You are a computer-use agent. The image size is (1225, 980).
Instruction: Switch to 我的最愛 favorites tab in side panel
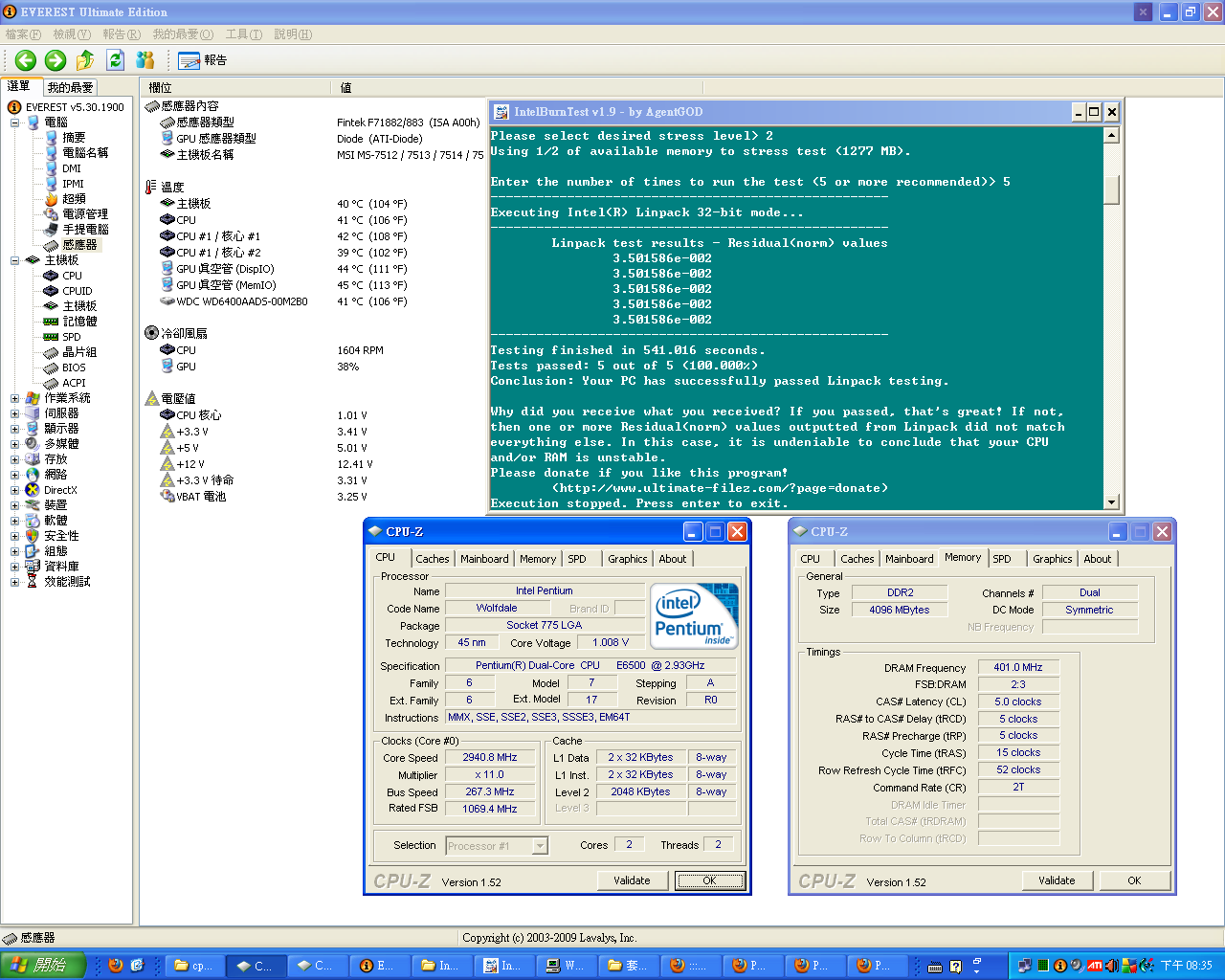click(70, 87)
